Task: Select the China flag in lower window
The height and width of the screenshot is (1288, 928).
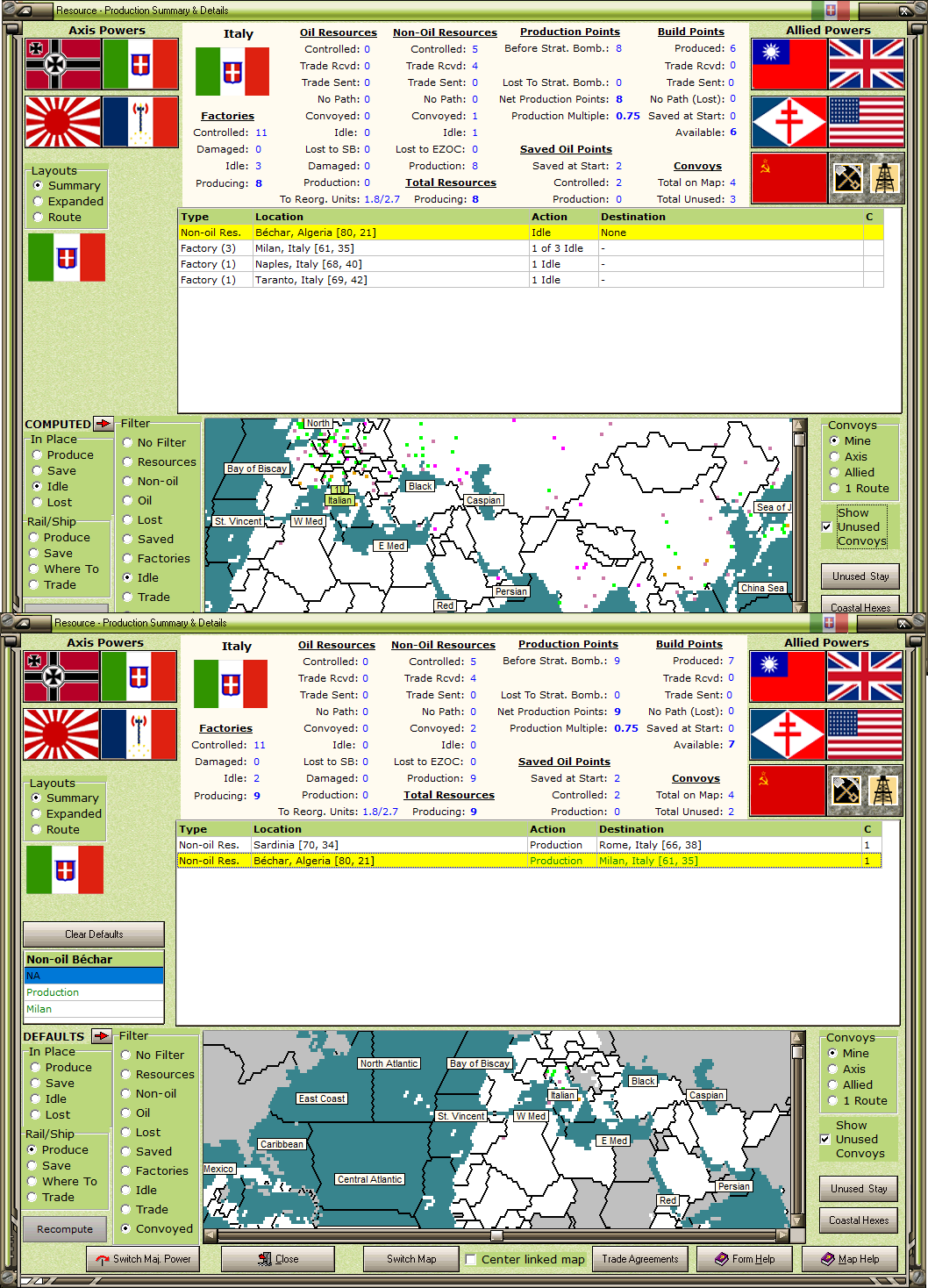Action: 788,676
